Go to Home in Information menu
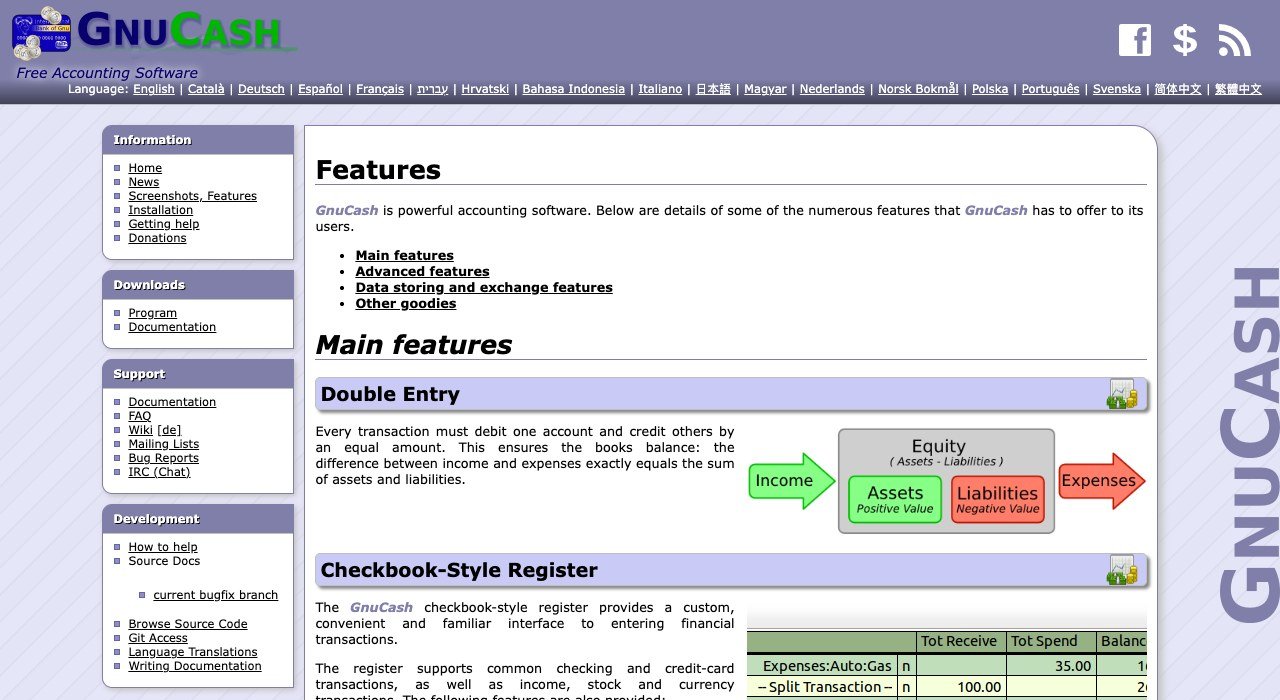1280x700 pixels. (145, 168)
